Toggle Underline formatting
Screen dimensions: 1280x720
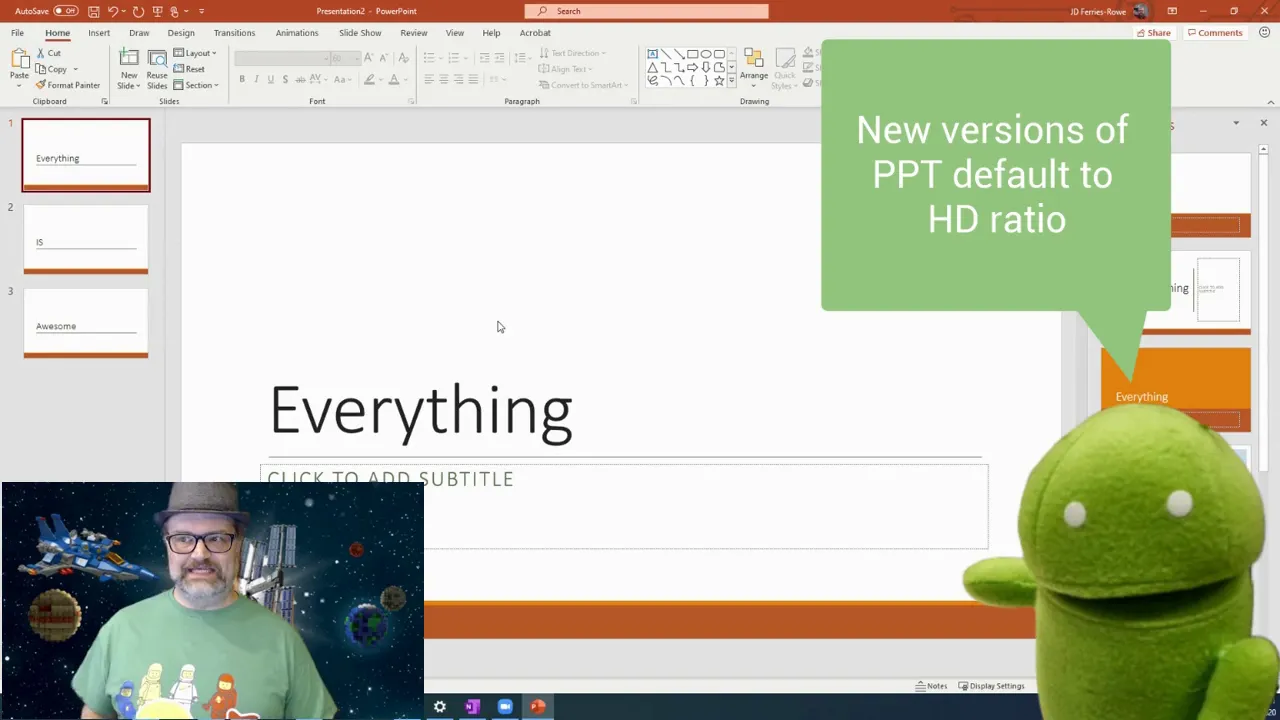[x=270, y=80]
